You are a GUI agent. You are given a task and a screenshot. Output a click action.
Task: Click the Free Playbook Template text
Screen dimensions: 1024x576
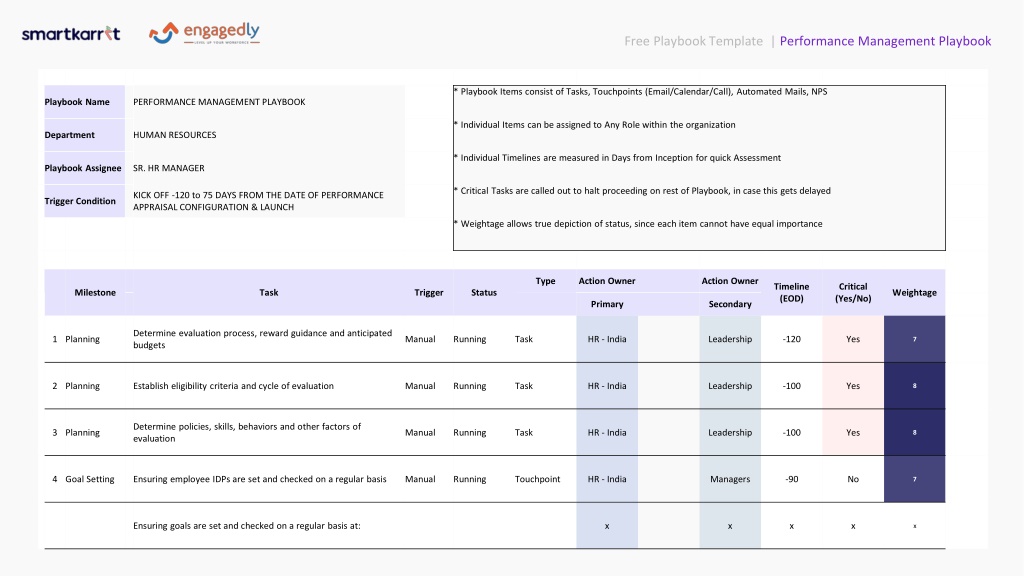(x=693, y=41)
